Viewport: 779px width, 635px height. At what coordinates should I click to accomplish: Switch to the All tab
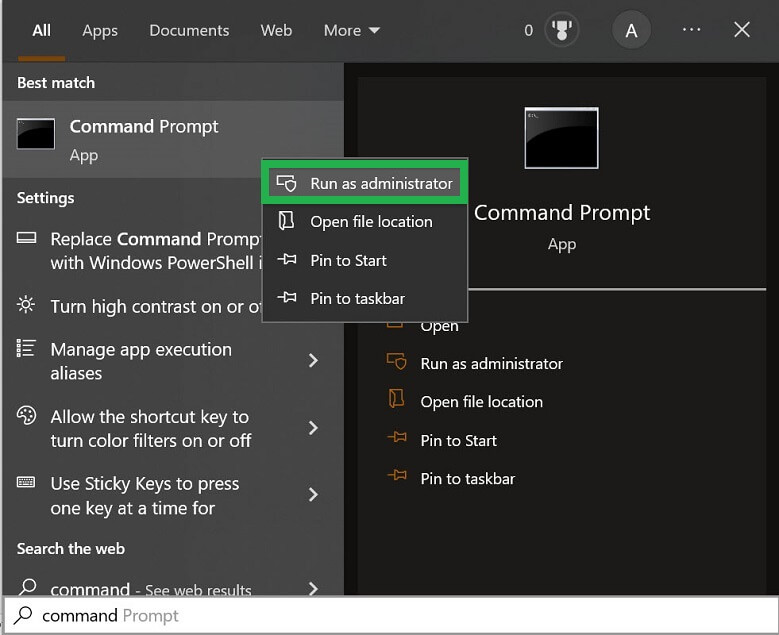pos(41,30)
